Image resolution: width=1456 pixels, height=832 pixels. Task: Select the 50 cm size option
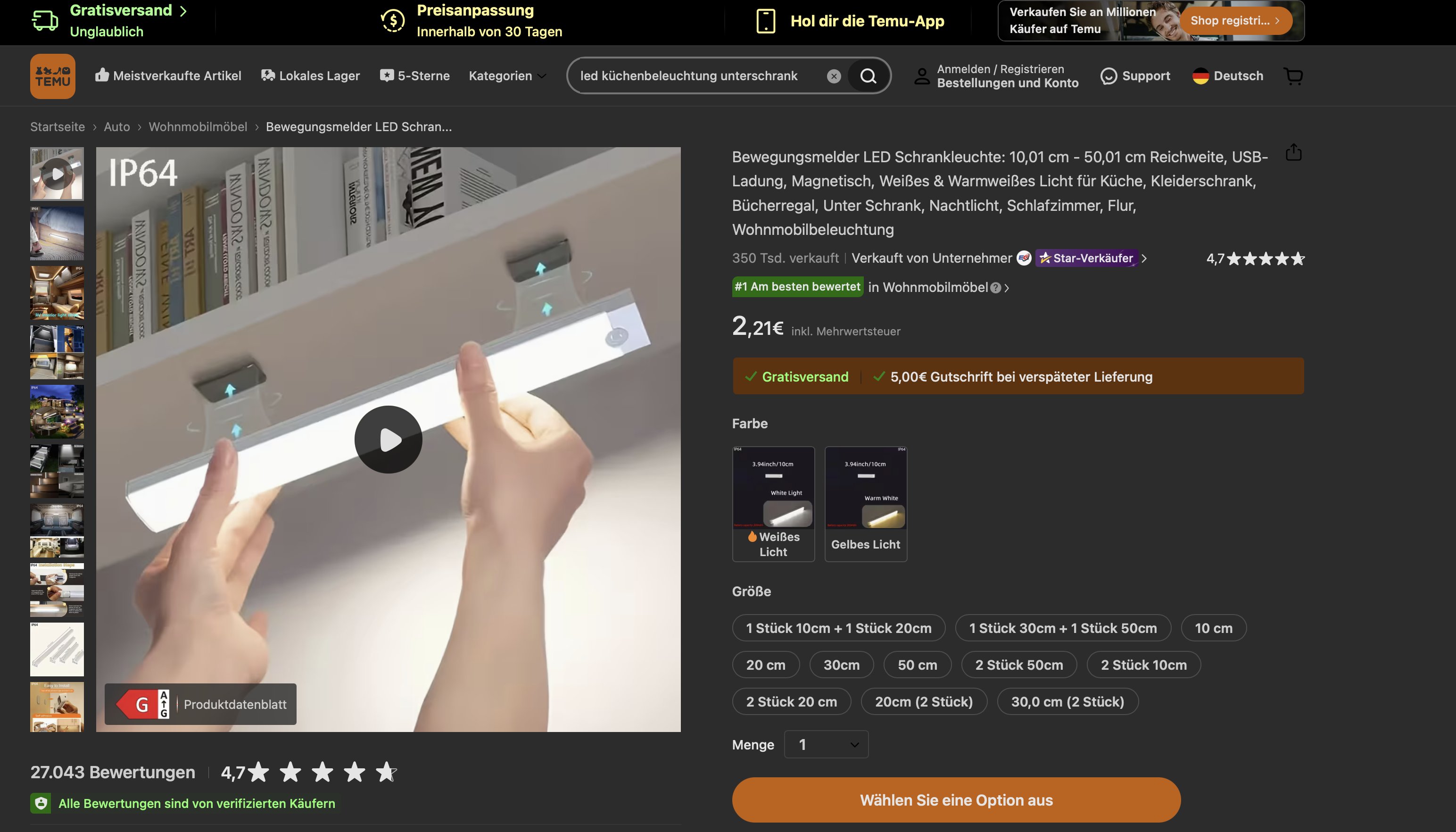click(x=917, y=665)
